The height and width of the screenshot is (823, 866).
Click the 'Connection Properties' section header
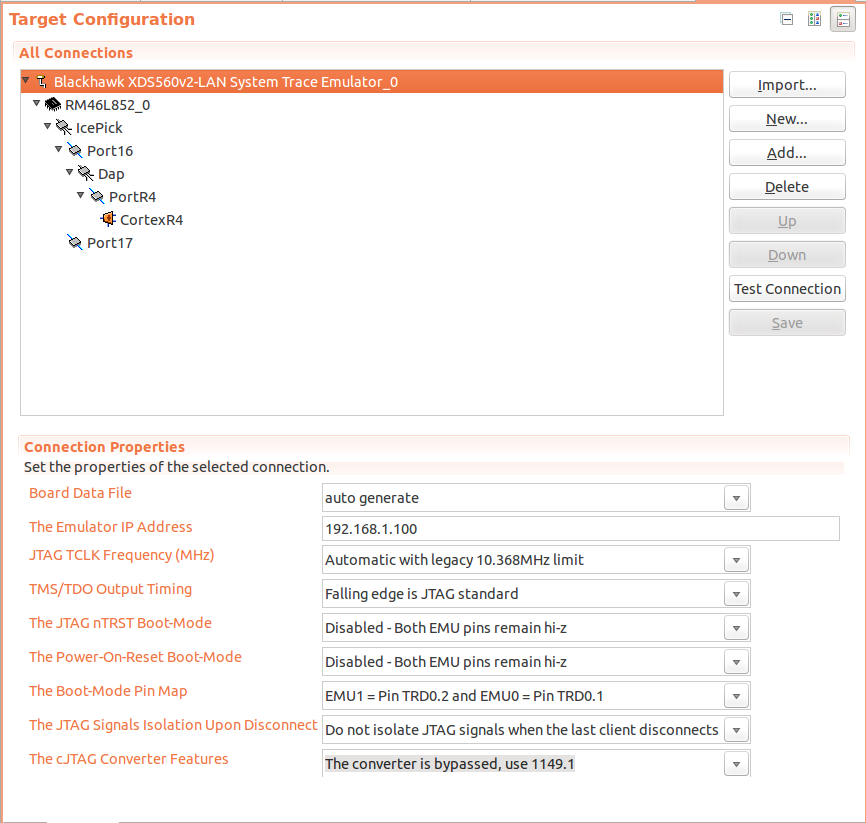[104, 447]
